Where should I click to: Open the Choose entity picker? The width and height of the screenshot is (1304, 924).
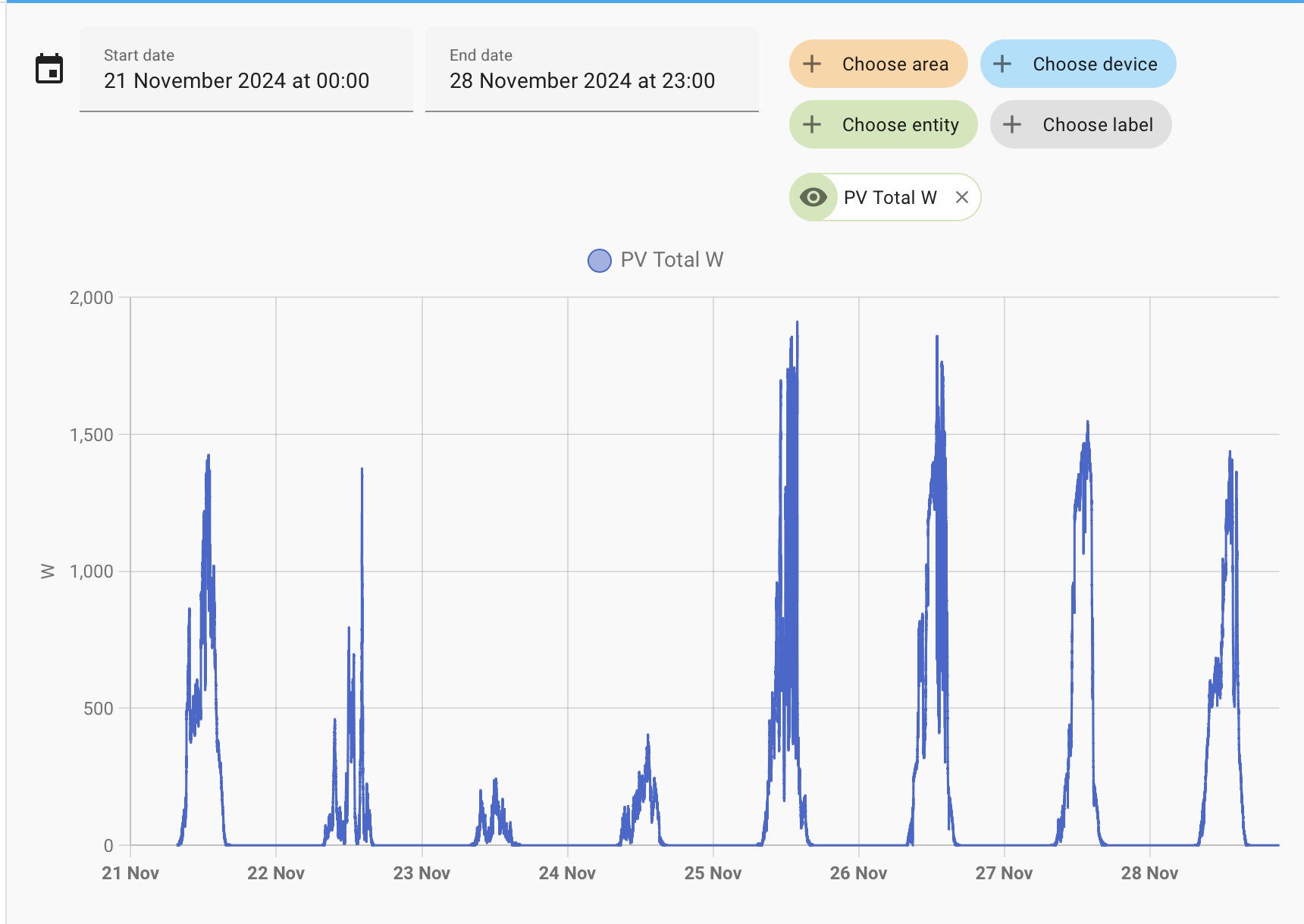tap(900, 124)
